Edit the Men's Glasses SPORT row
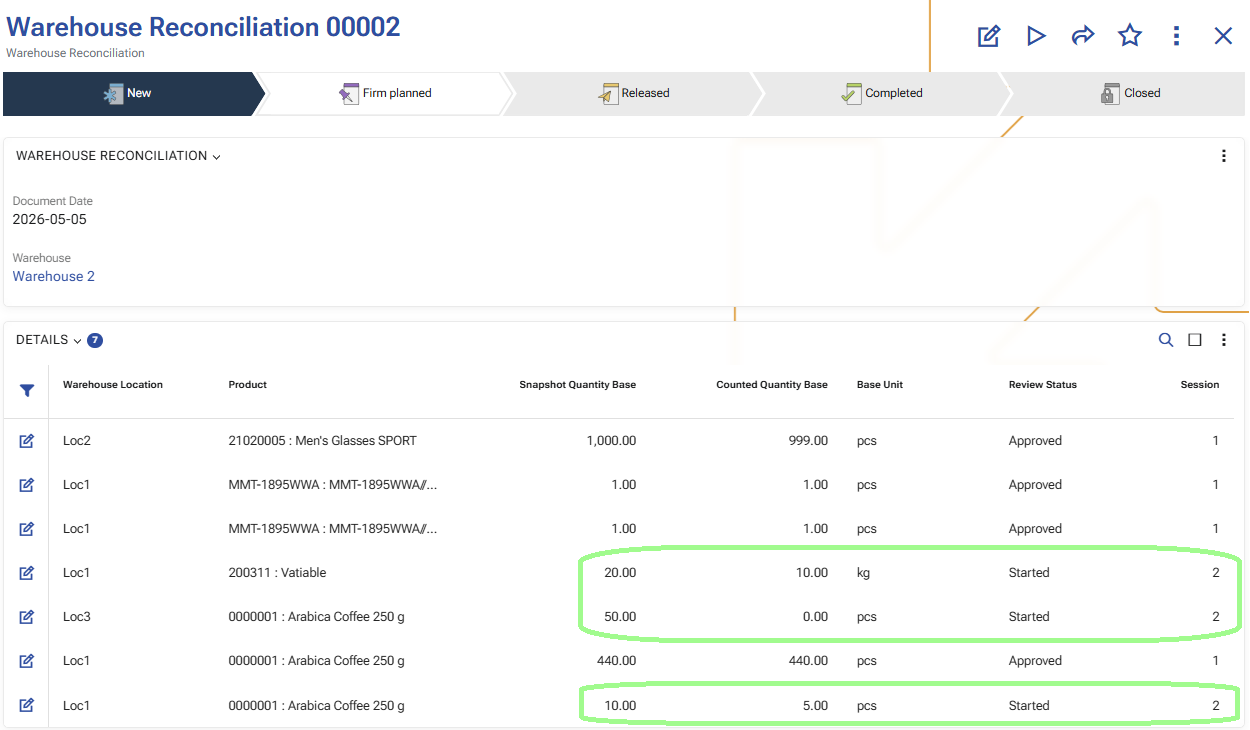 27,441
